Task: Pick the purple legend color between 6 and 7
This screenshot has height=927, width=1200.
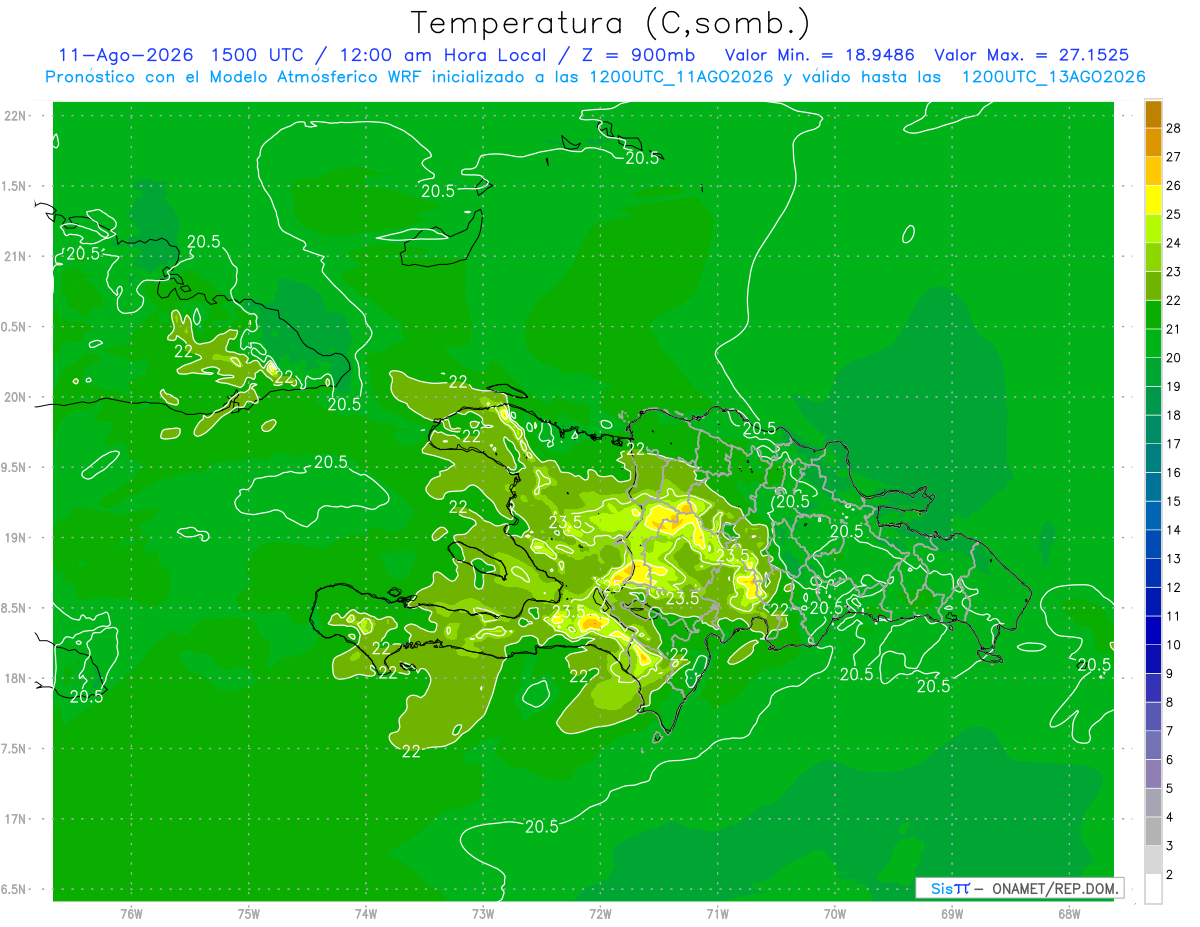Action: [x=1153, y=745]
